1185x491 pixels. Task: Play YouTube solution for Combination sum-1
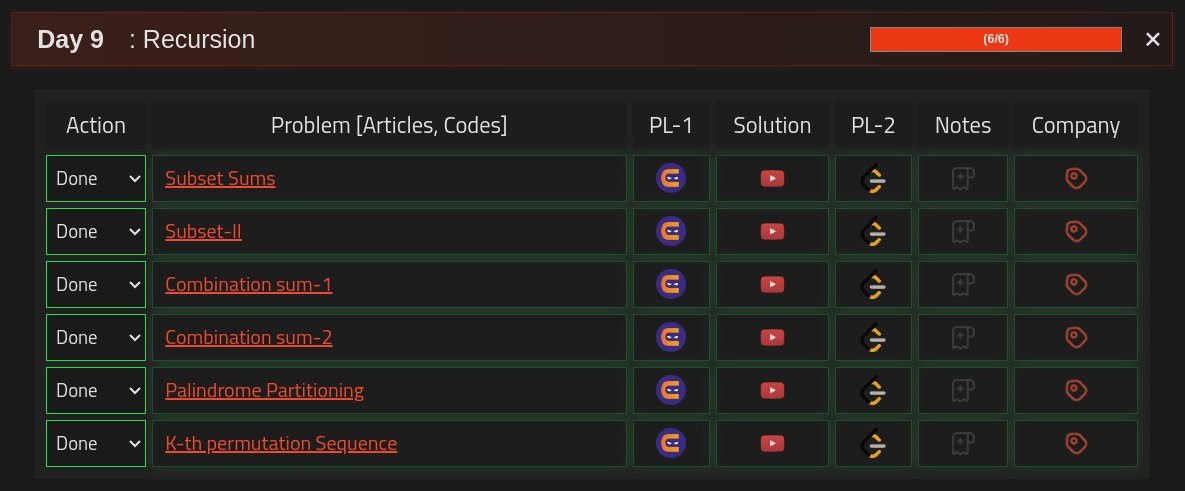pos(772,284)
